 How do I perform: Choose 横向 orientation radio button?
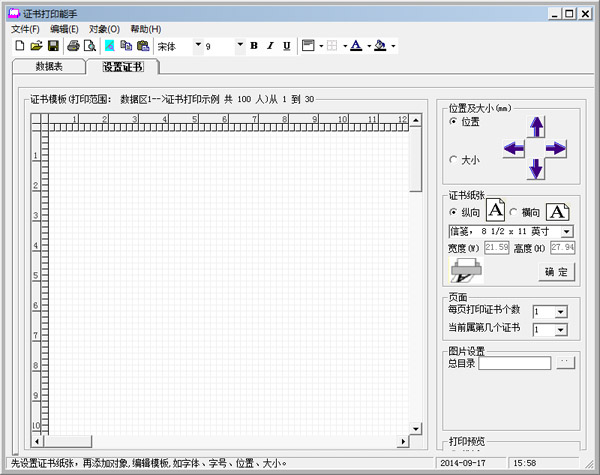pos(514,212)
